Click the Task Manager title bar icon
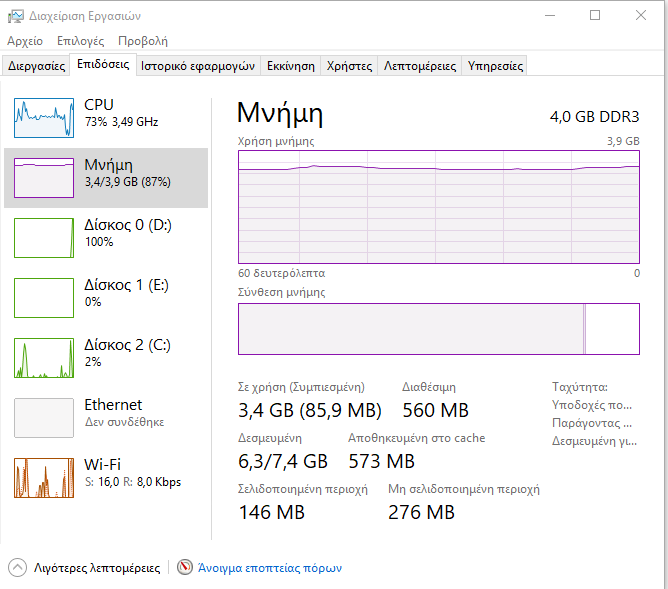This screenshot has width=668, height=589. (x=16, y=16)
